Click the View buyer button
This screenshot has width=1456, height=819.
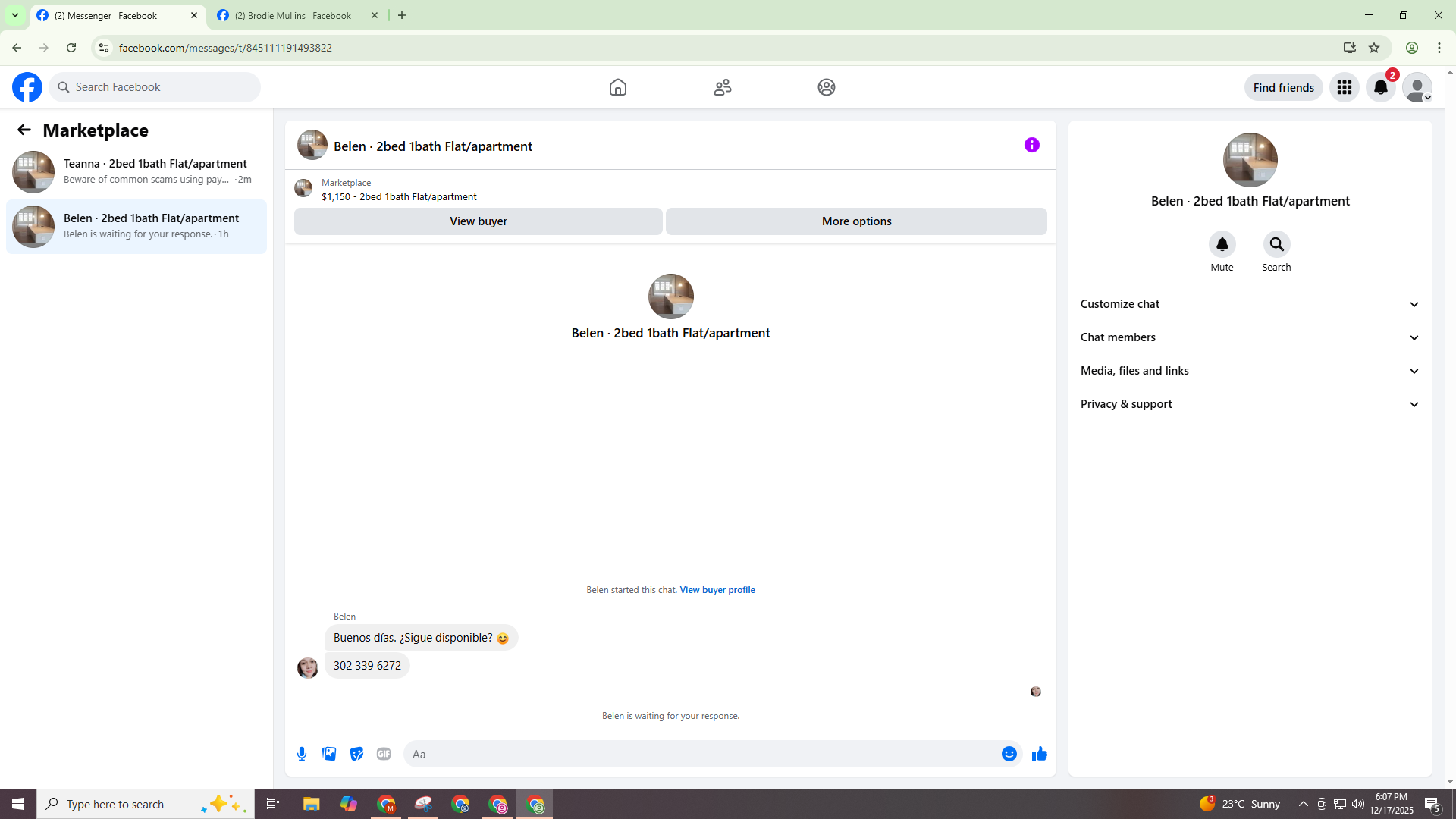coord(478,221)
